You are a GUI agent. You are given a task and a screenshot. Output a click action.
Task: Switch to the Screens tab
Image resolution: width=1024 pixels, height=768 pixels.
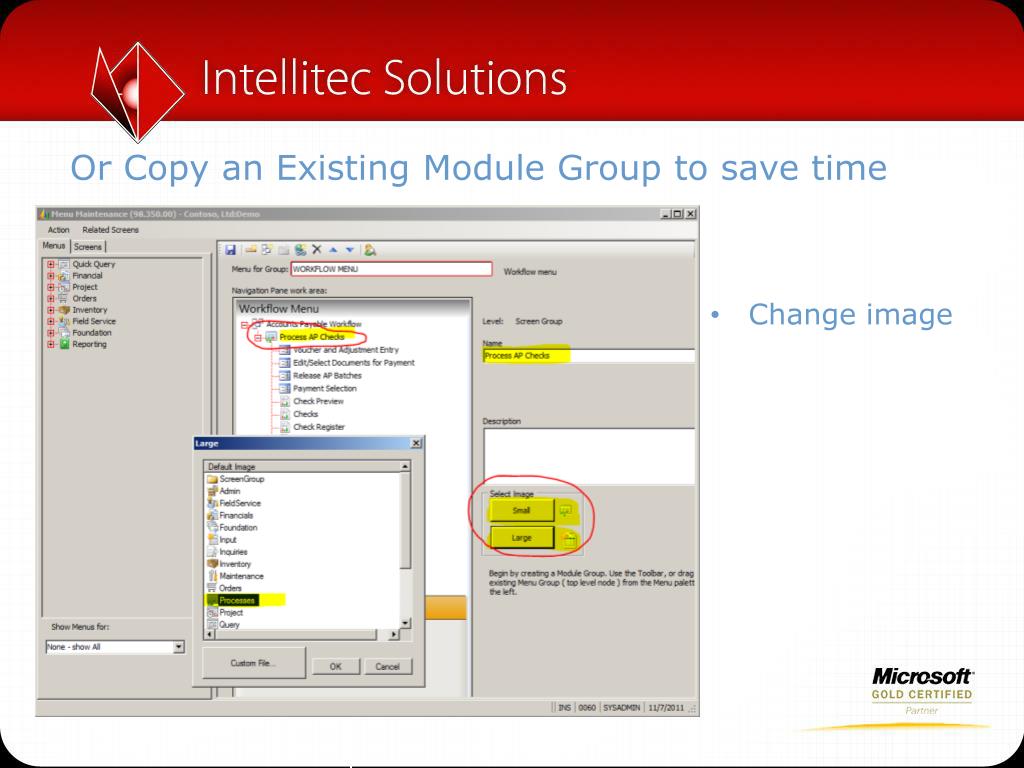(x=88, y=247)
